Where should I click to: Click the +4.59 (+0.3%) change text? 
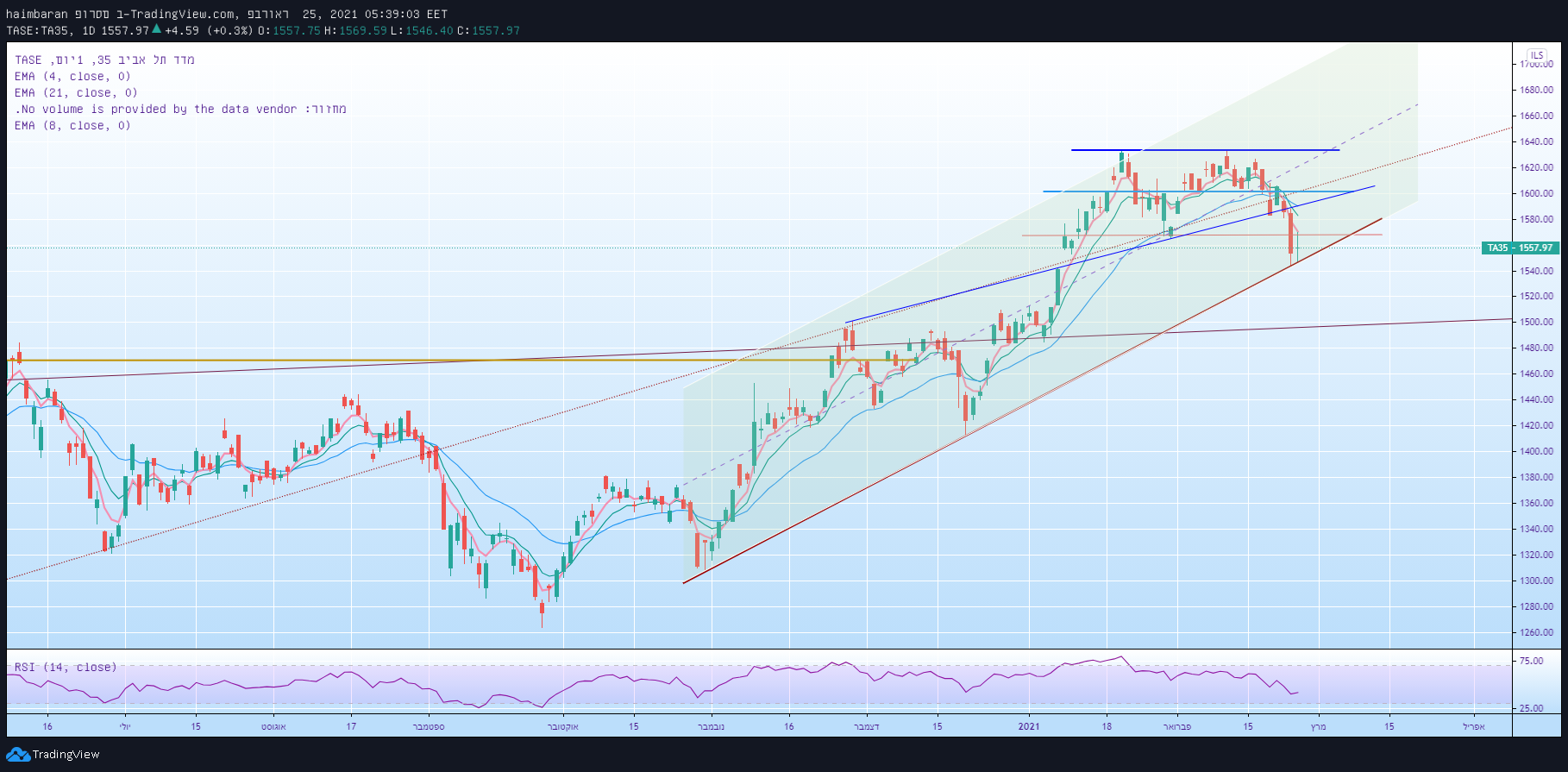click(x=209, y=30)
